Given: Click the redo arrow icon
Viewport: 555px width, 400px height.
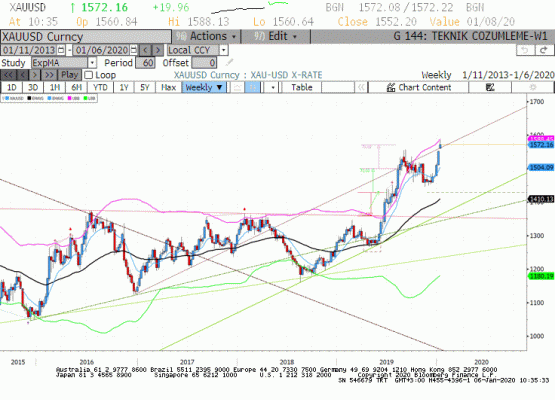Looking at the screenshot, I should [544, 50].
